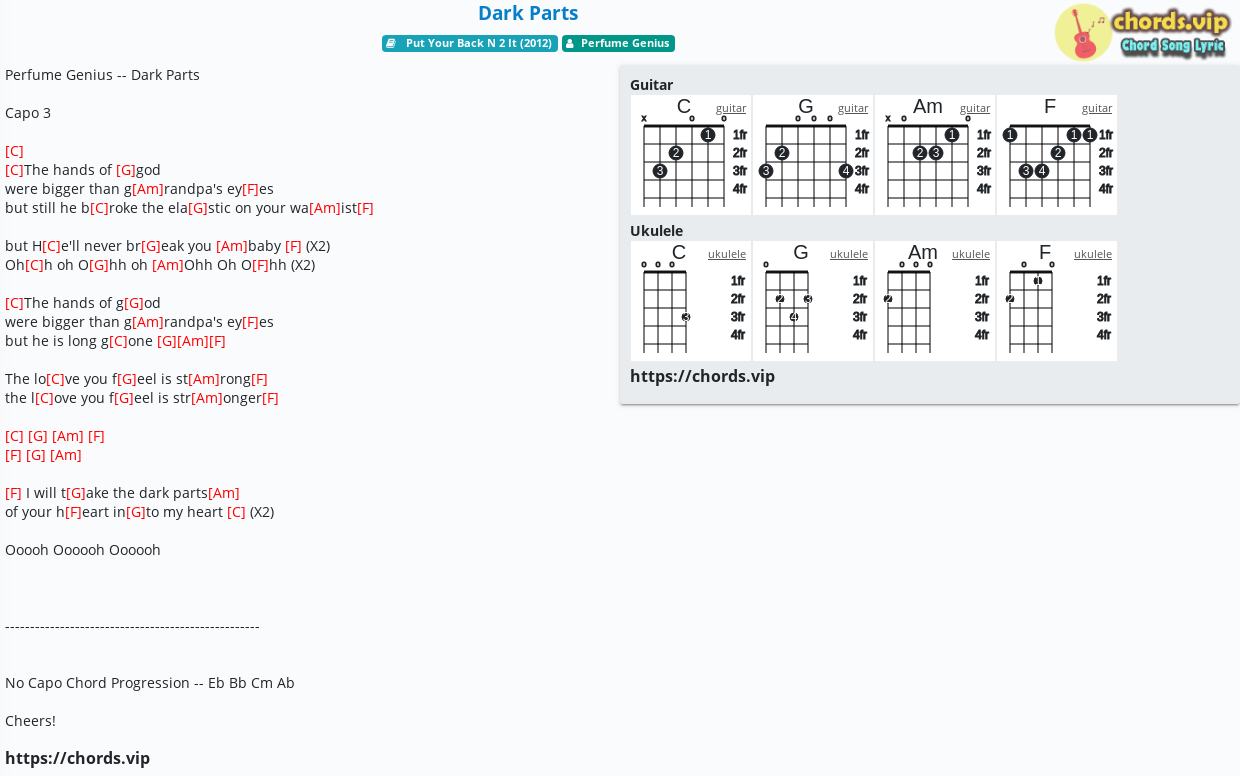
Task: Click the 'Perfume Genius -- Dark Parts' heading line
Action: point(102,75)
